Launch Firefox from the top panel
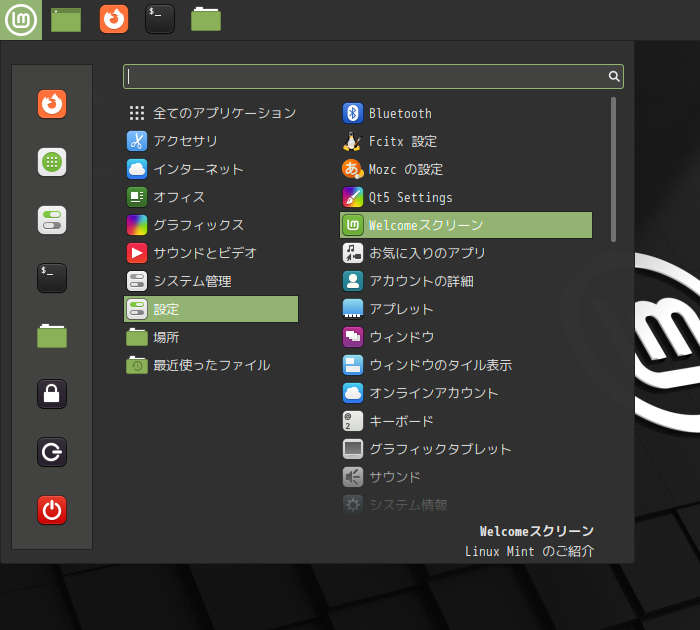 (x=114, y=19)
